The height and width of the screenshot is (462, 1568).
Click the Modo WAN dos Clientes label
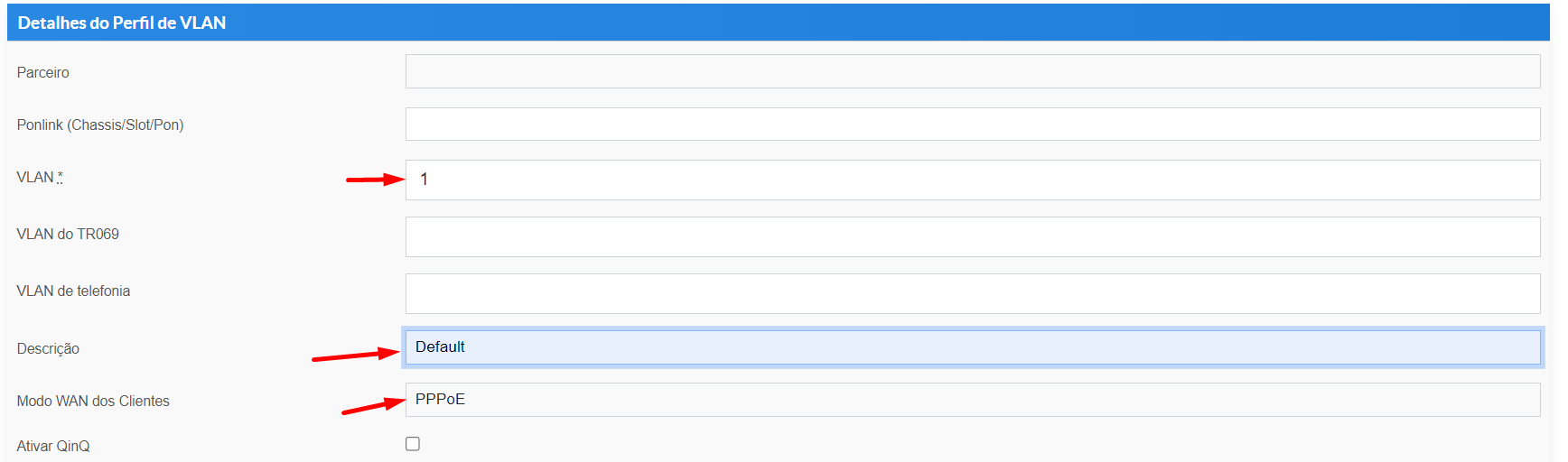(x=93, y=401)
